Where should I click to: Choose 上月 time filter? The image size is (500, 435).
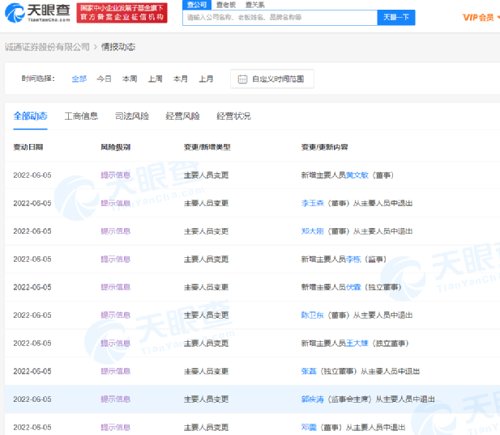click(x=206, y=79)
